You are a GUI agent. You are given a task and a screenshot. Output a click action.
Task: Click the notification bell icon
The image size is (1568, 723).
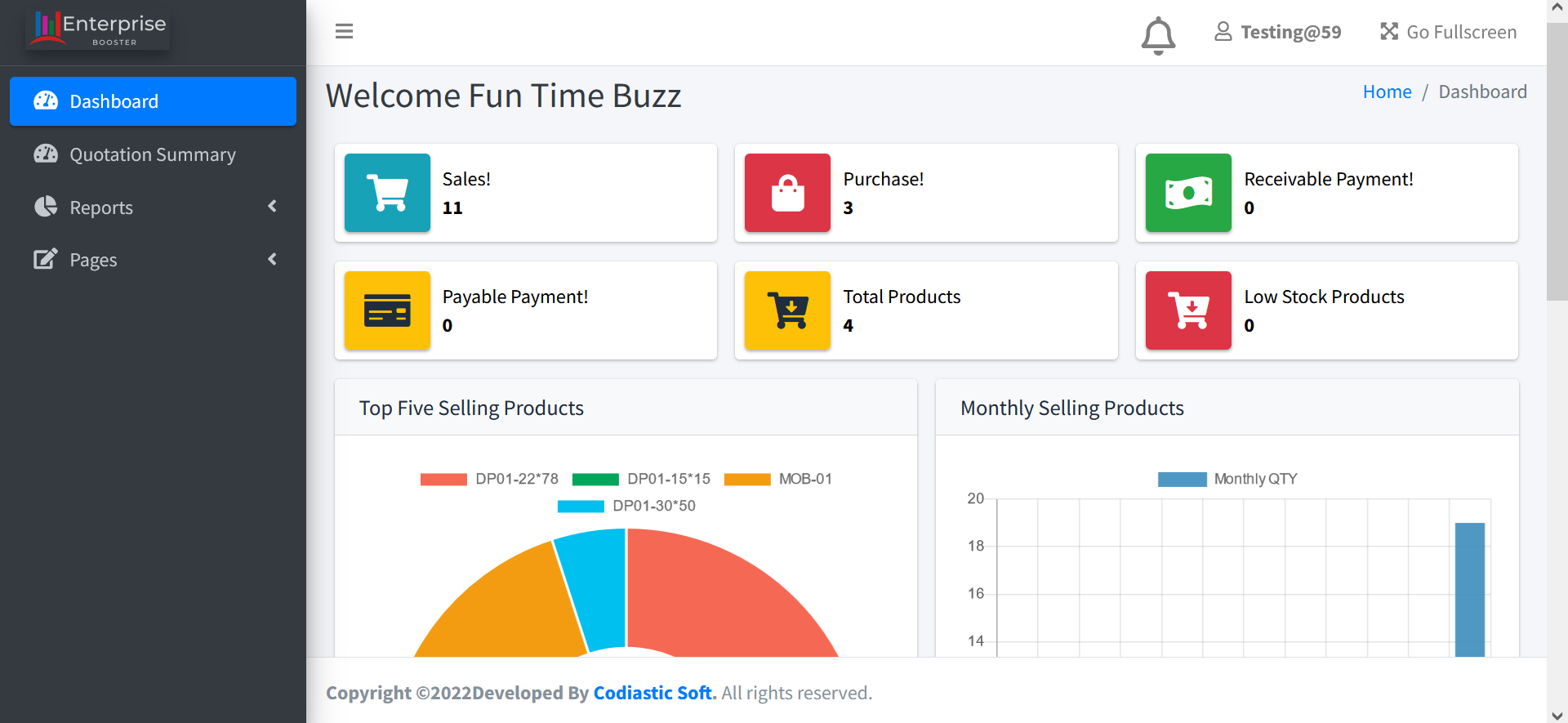click(x=1158, y=34)
